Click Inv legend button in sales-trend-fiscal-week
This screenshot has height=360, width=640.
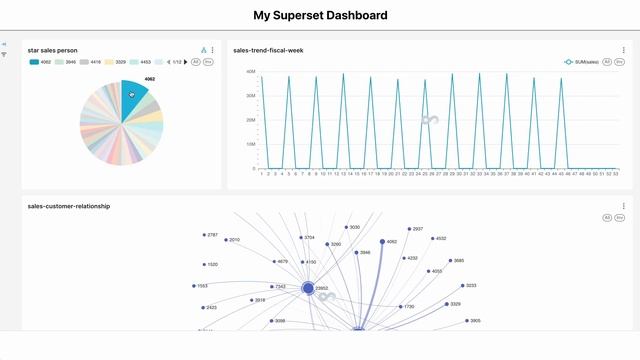point(620,62)
